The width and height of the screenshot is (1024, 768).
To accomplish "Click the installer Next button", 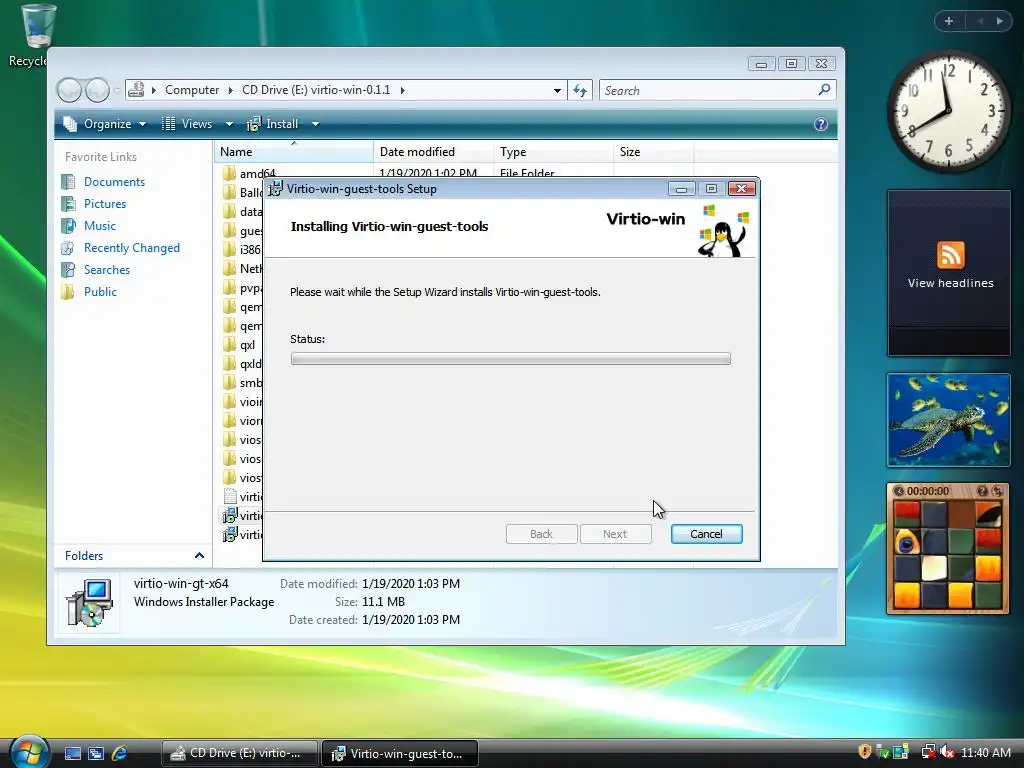I will pos(615,534).
